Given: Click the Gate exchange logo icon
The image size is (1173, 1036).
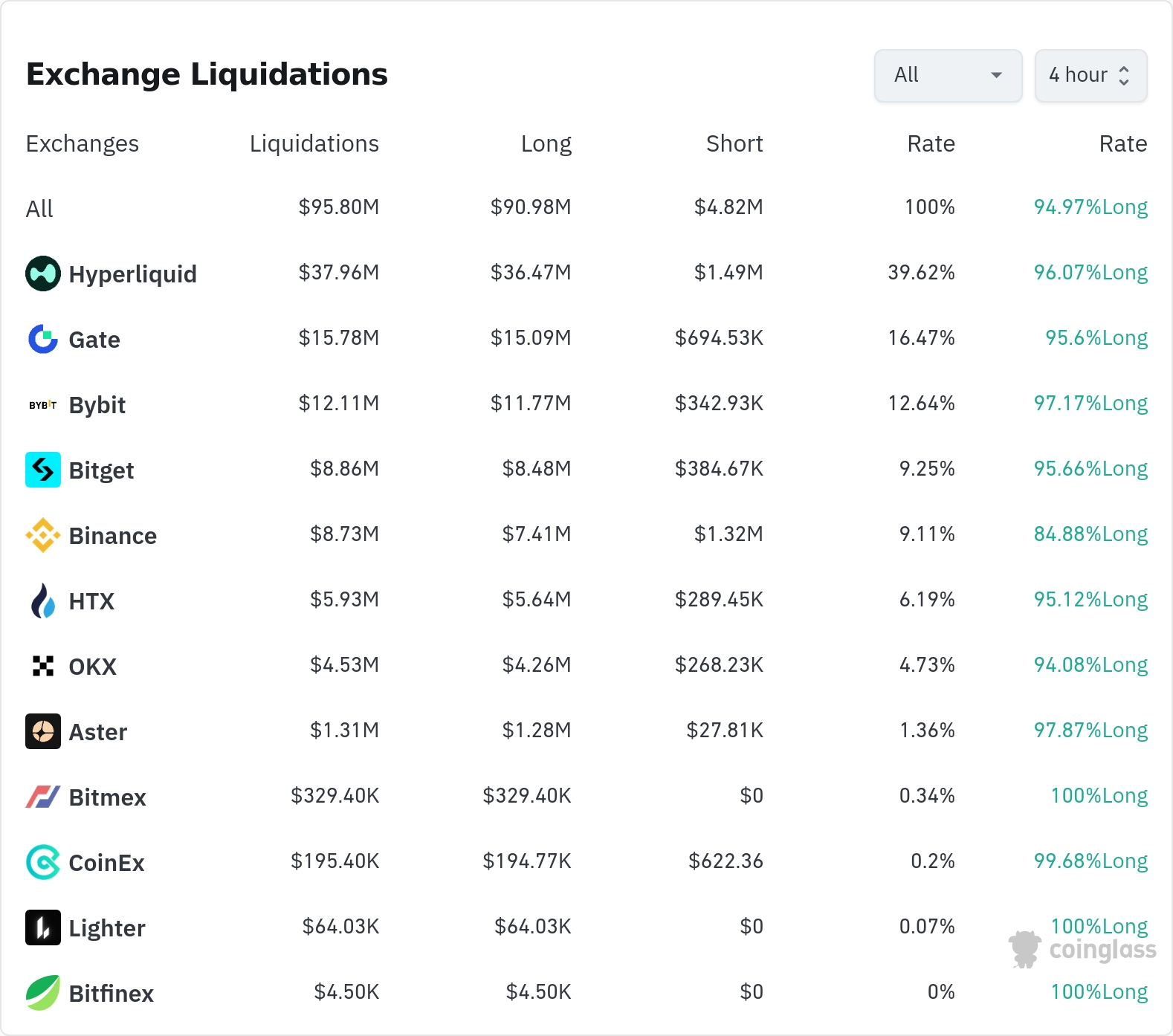Looking at the screenshot, I should 43,339.
